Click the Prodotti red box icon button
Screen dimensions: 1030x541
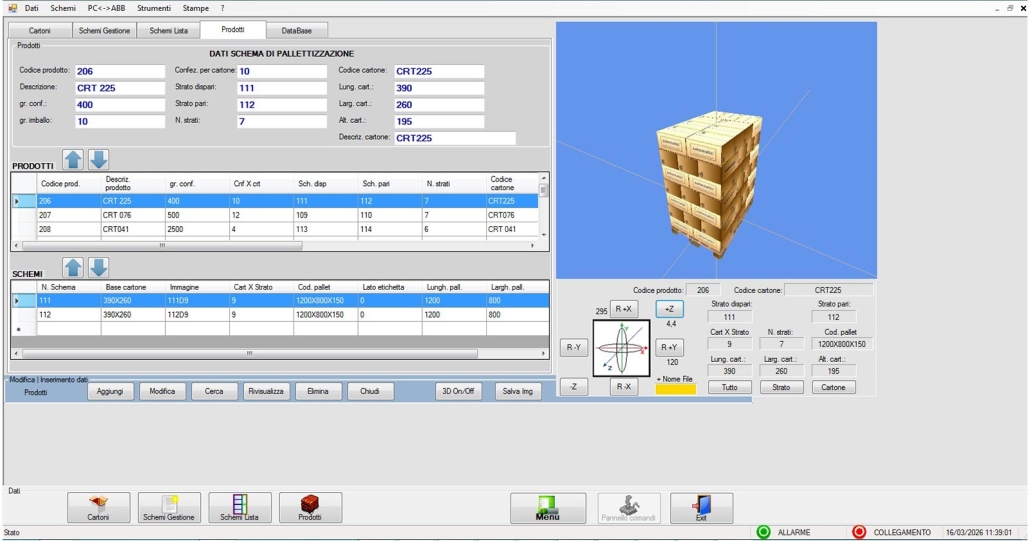[x=310, y=507]
